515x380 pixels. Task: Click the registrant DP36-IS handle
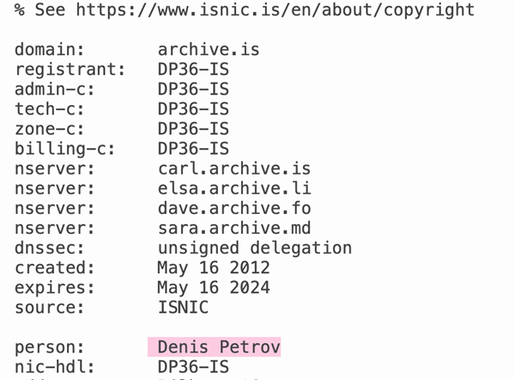click(193, 69)
